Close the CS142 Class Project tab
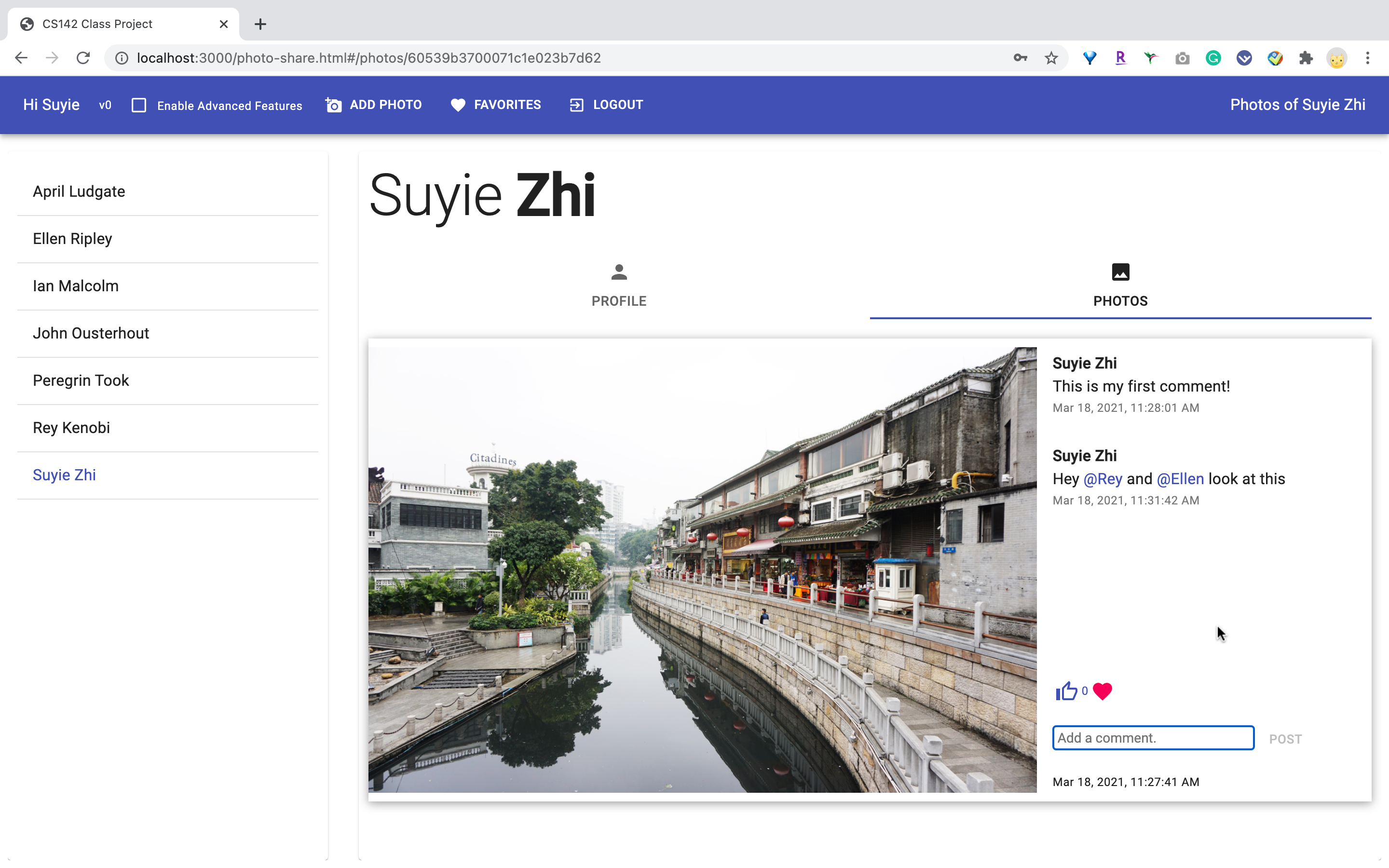Image resolution: width=1389 pixels, height=868 pixels. click(224, 24)
